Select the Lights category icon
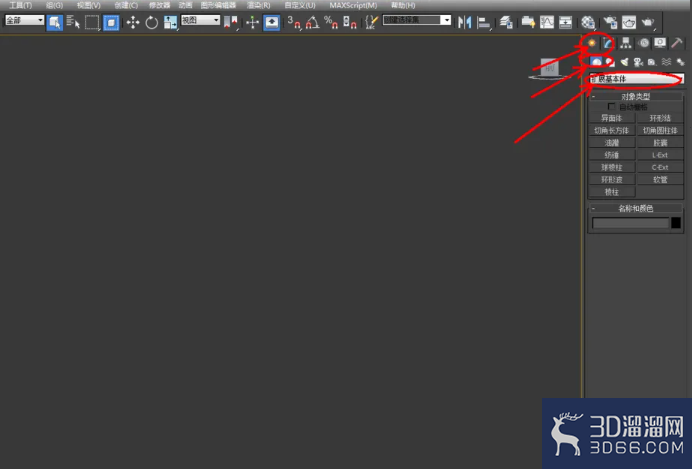The height and width of the screenshot is (469, 692). pyautogui.click(x=624, y=62)
